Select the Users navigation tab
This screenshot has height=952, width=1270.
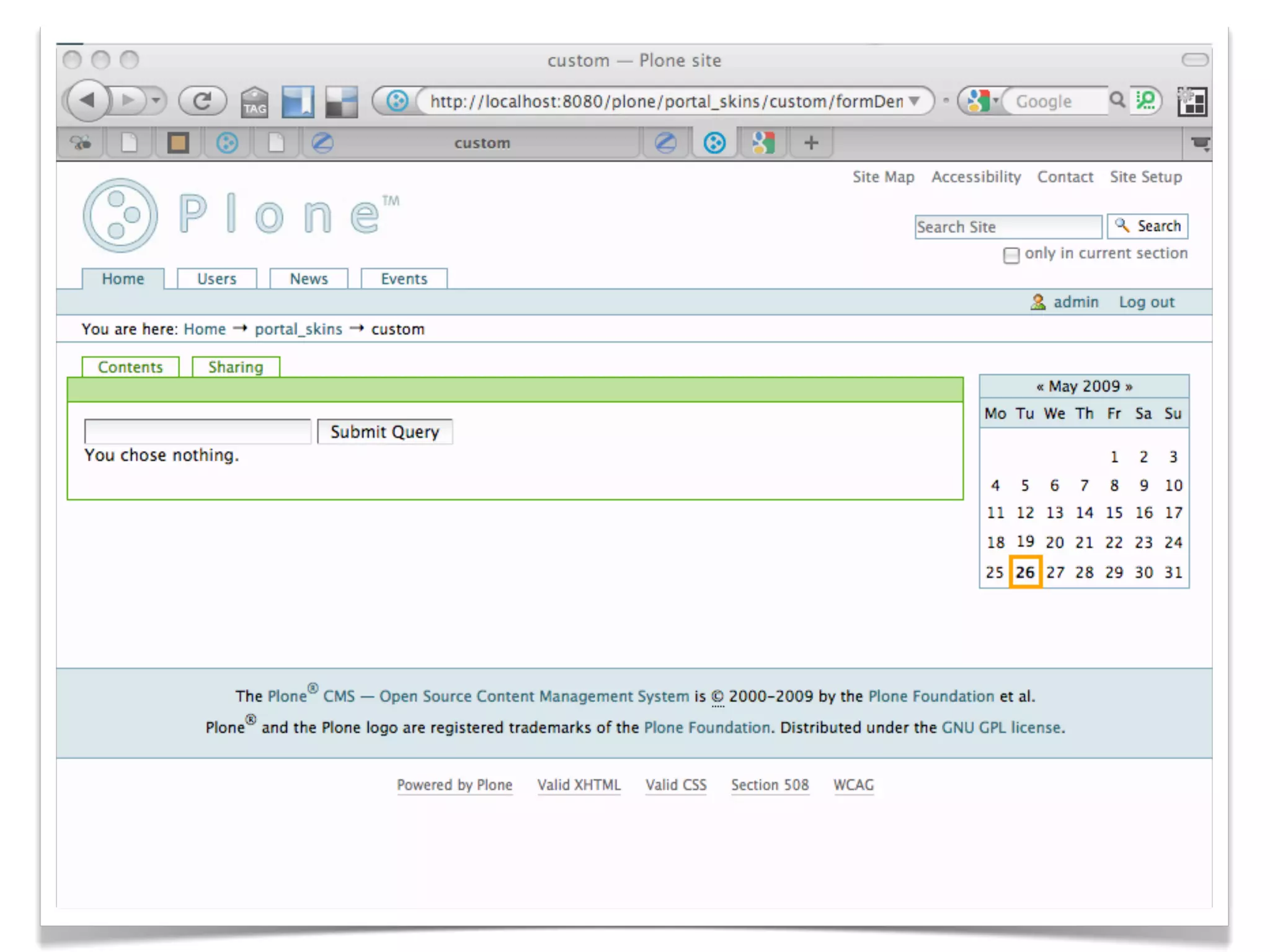tap(216, 279)
